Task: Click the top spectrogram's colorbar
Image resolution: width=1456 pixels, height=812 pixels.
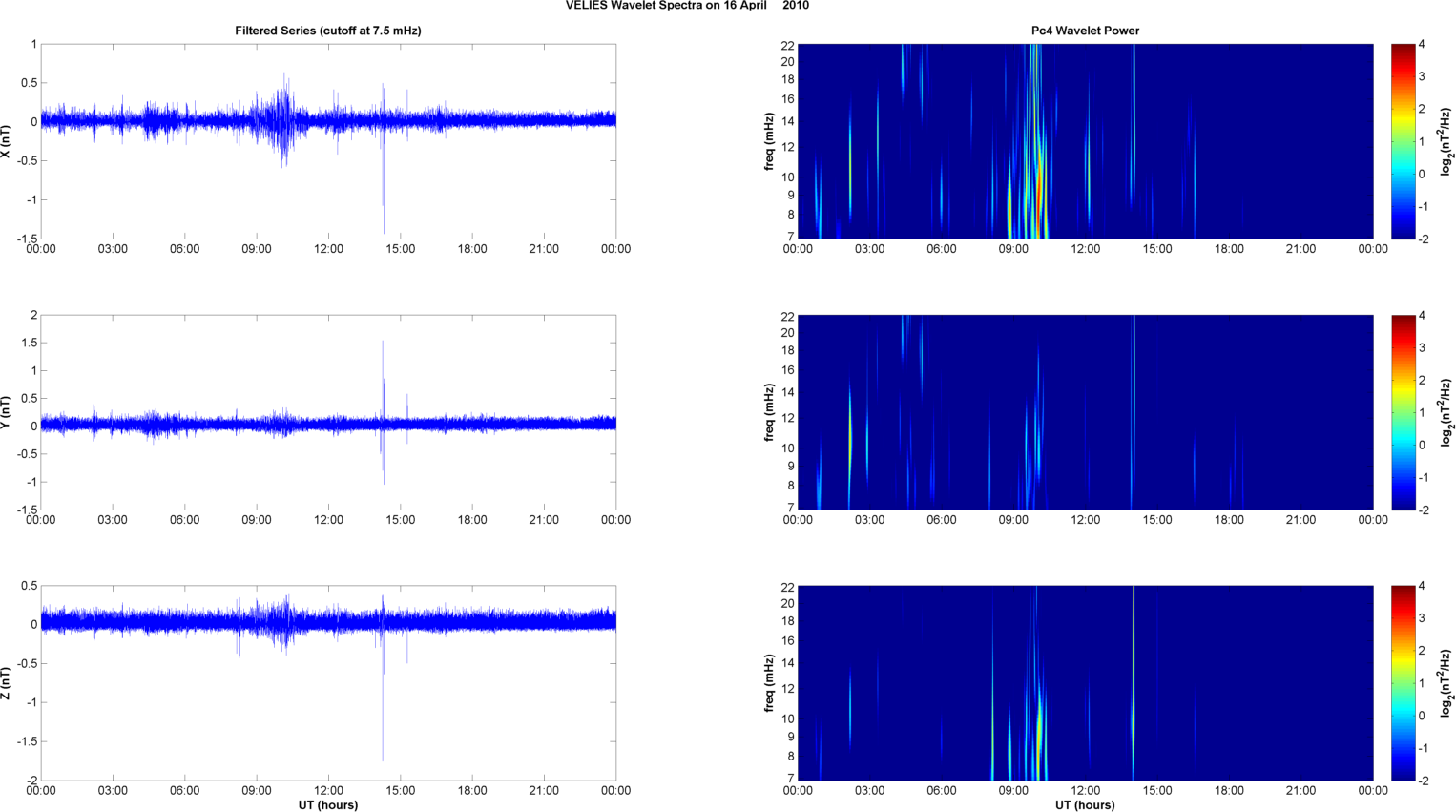Action: click(1402, 141)
